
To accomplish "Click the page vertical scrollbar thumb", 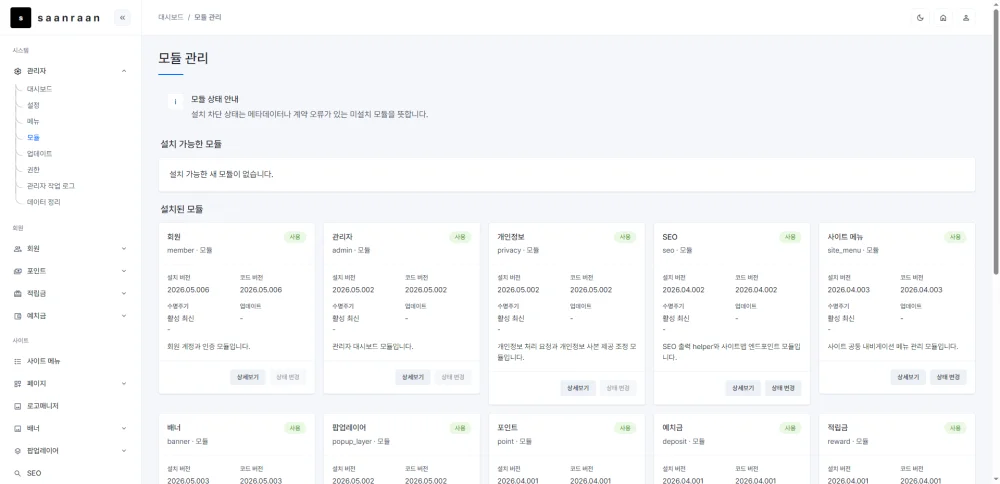I will pyautogui.click(x=996, y=143).
